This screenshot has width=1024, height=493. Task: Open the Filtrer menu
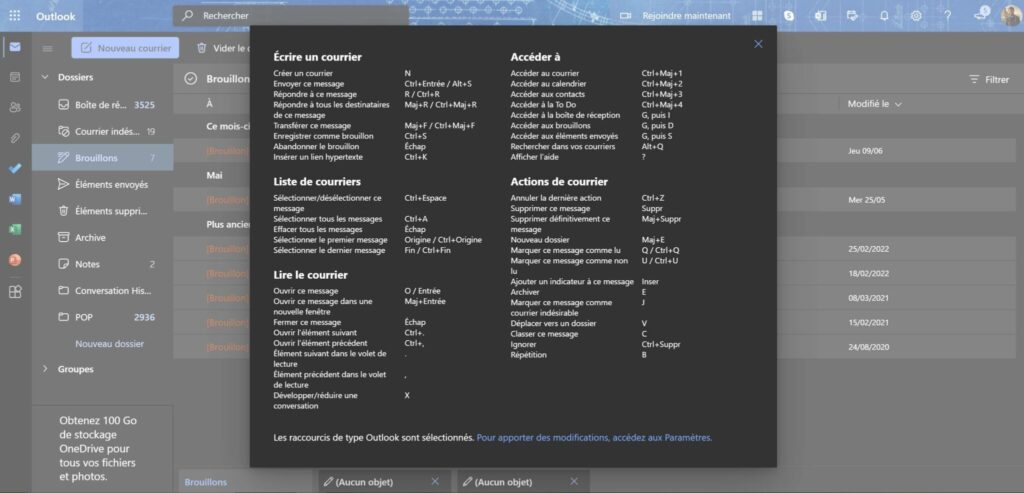tap(989, 80)
